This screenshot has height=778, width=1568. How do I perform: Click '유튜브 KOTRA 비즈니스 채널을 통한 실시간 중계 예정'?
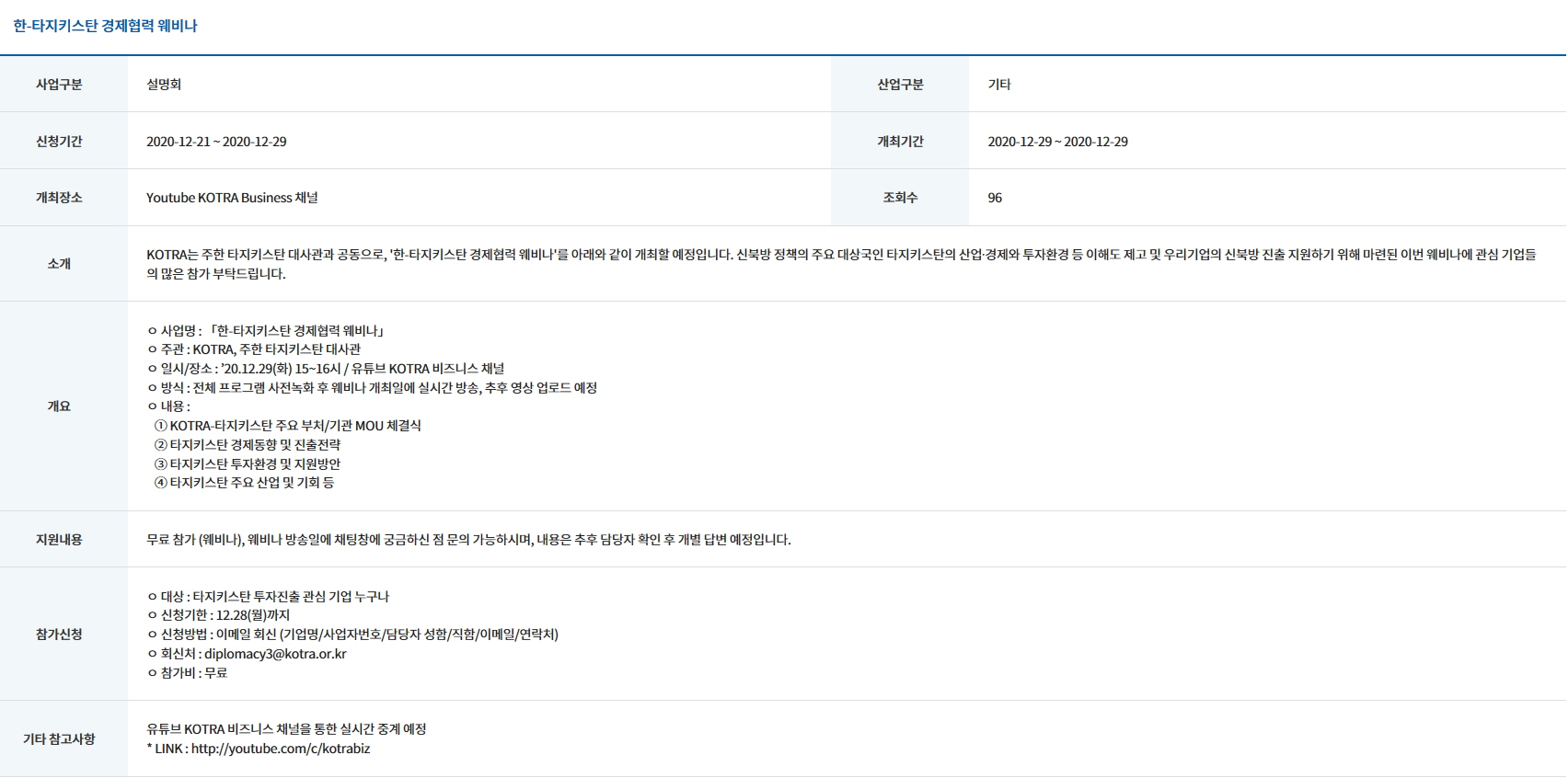286,729
